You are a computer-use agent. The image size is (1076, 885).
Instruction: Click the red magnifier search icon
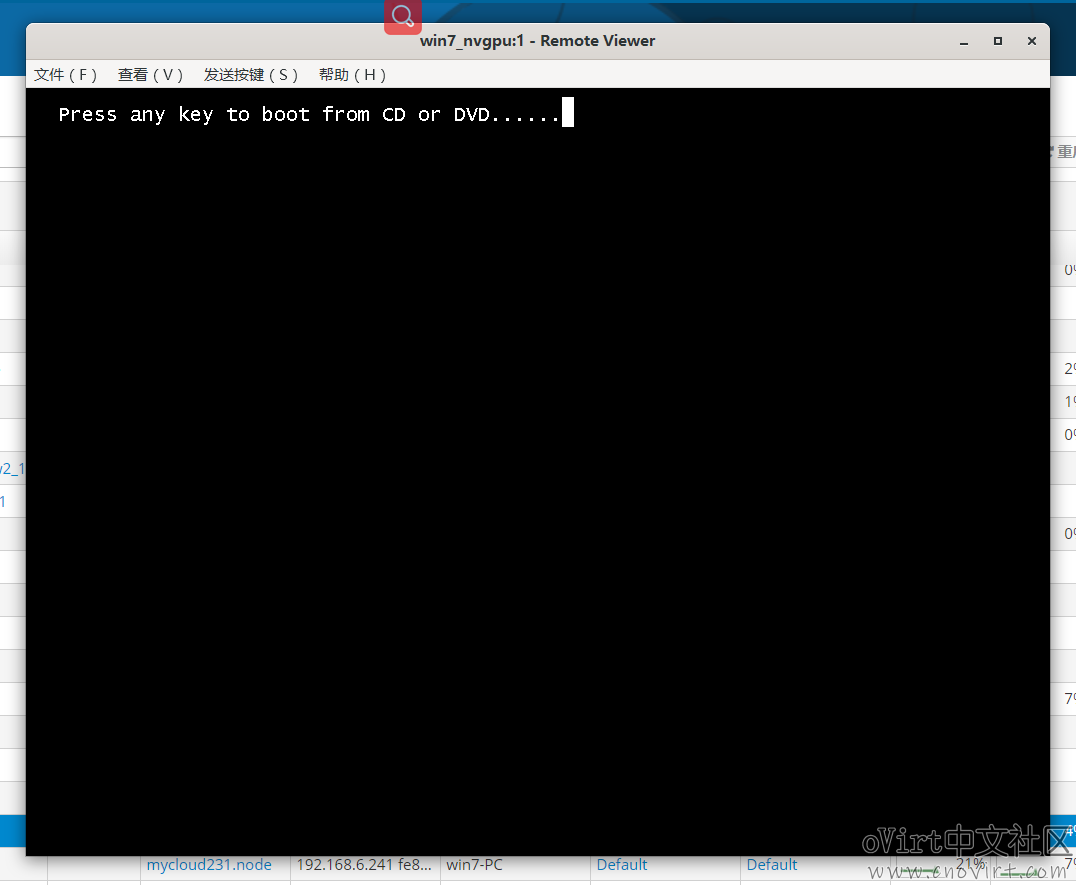pyautogui.click(x=403, y=16)
